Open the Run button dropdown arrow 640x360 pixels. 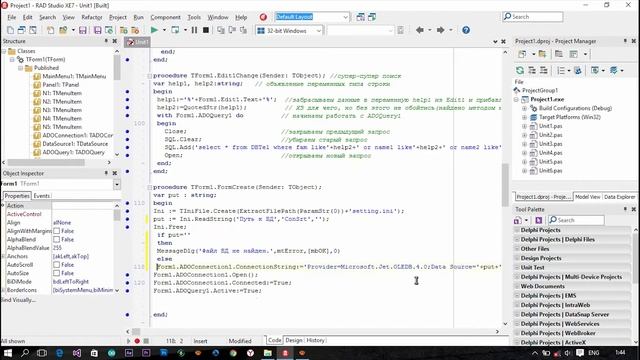(x=164, y=30)
